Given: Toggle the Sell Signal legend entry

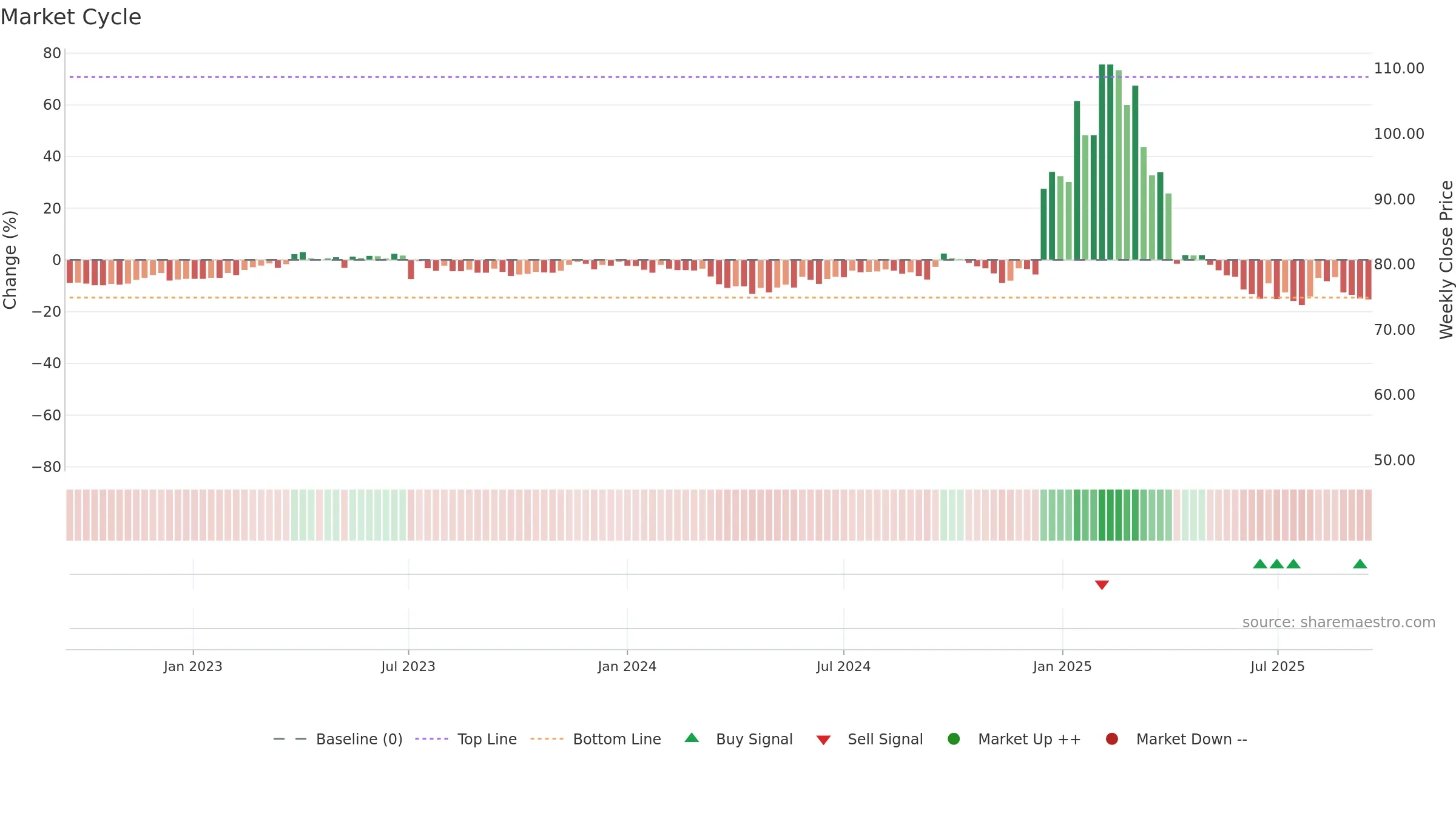Looking at the screenshot, I should (x=869, y=739).
